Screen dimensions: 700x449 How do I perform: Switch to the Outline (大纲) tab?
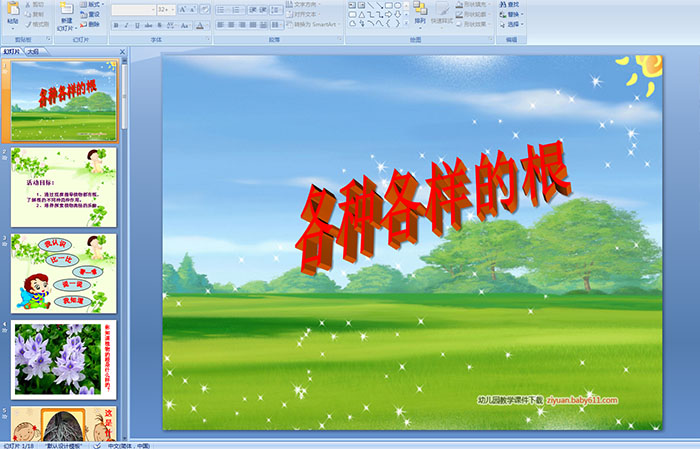point(34,50)
